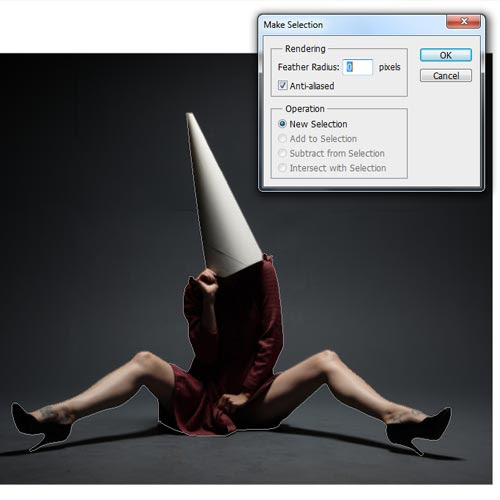
Task: Click the Rendering group label
Action: point(305,49)
